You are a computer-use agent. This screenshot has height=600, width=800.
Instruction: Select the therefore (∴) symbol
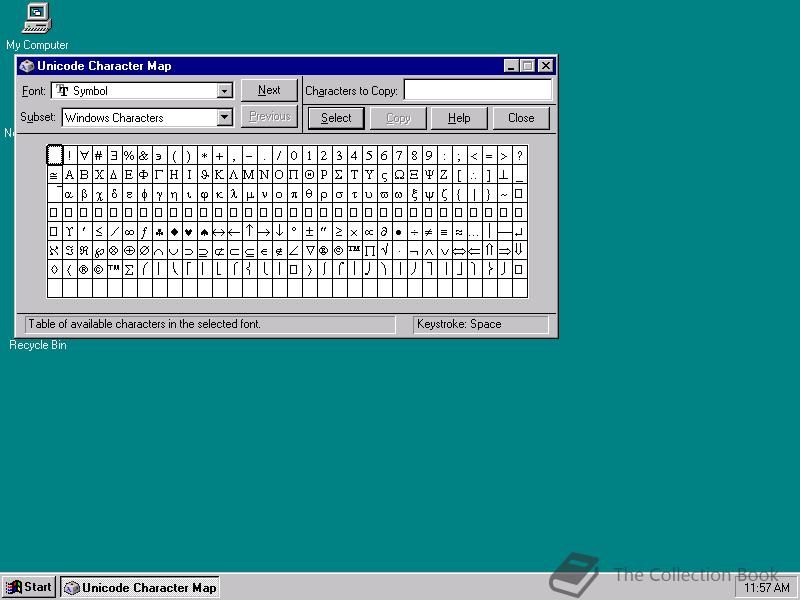pyautogui.click(x=474, y=174)
